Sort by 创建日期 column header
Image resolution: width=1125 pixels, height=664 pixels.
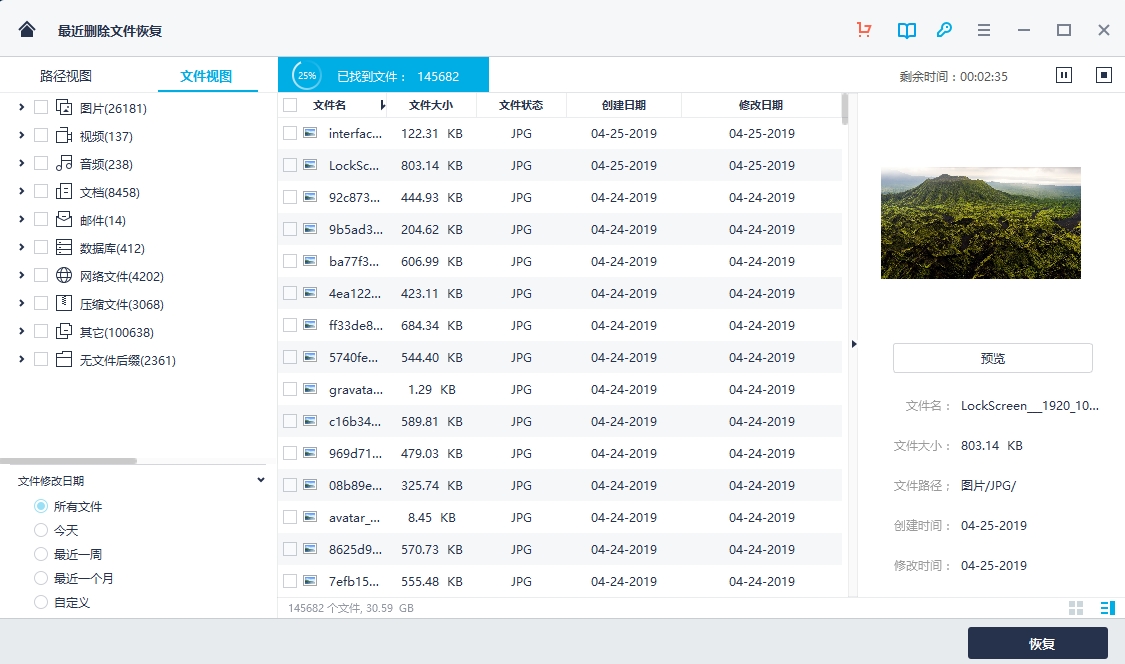[x=623, y=105]
